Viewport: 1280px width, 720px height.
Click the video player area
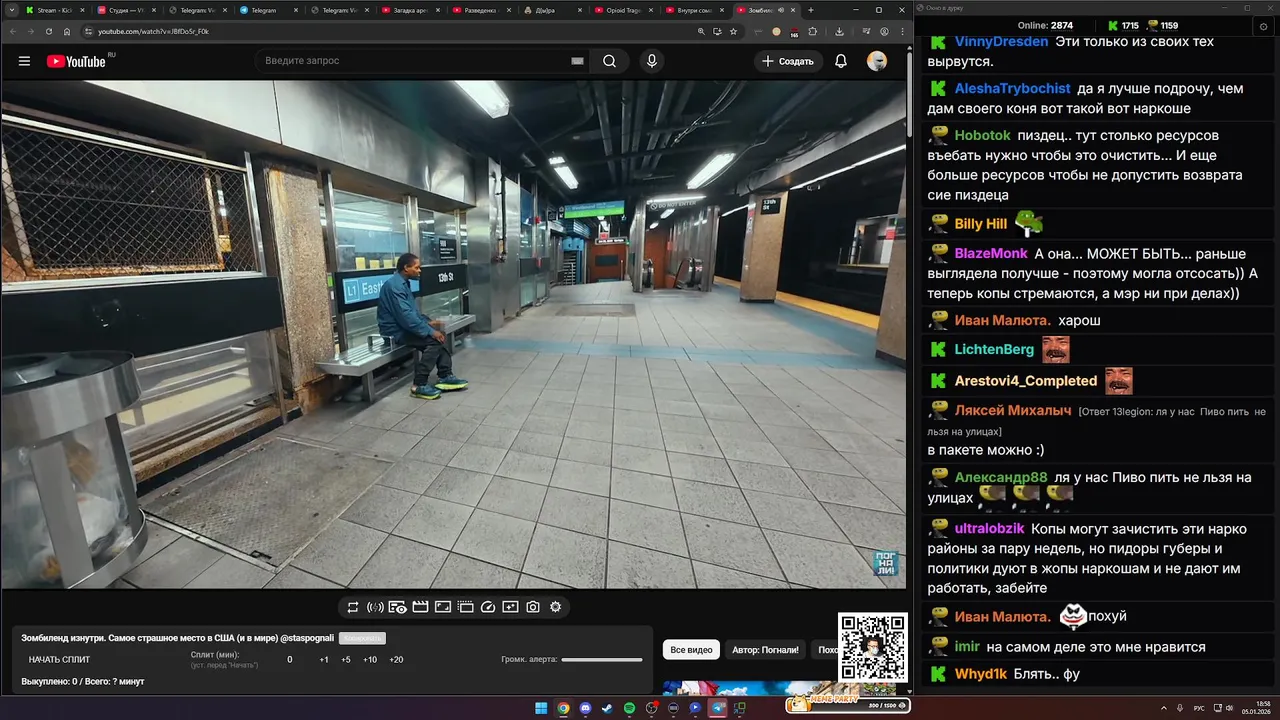click(x=454, y=334)
